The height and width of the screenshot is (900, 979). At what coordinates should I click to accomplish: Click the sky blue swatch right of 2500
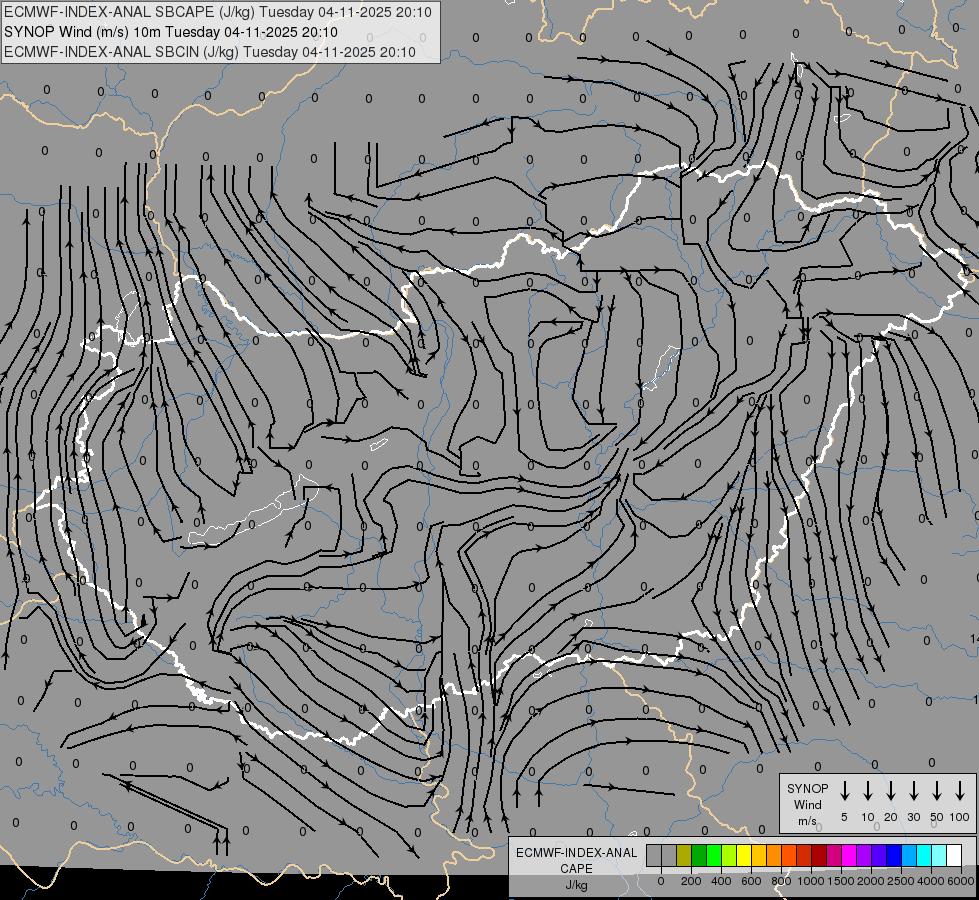(x=909, y=856)
